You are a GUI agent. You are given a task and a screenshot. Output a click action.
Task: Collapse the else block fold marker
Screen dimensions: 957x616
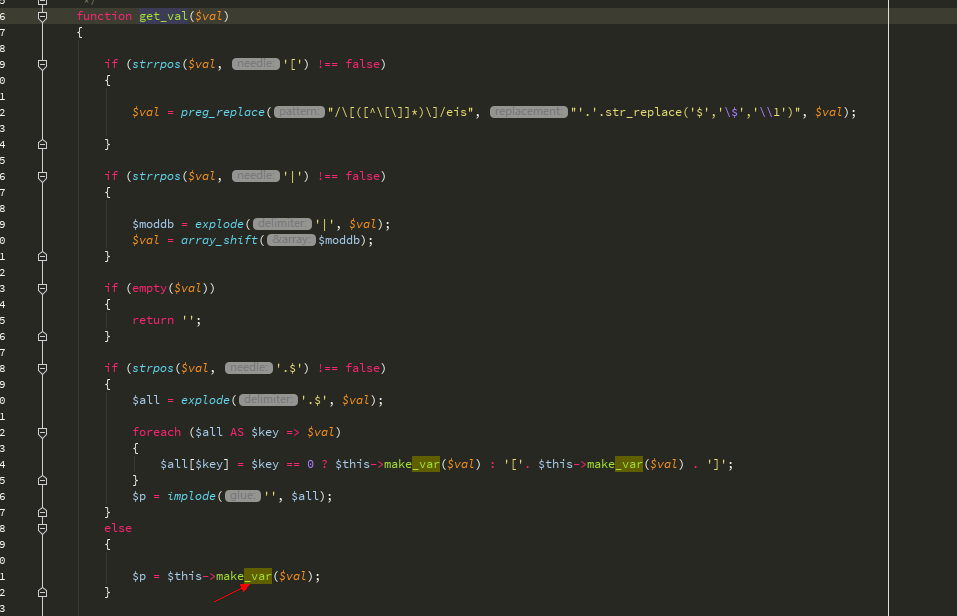(x=42, y=528)
